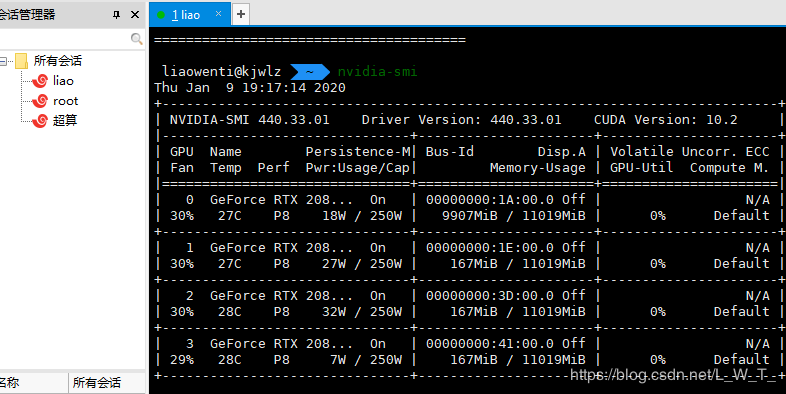The width and height of the screenshot is (786, 394).
Task: Open the root session icon
Action: (x=40, y=101)
